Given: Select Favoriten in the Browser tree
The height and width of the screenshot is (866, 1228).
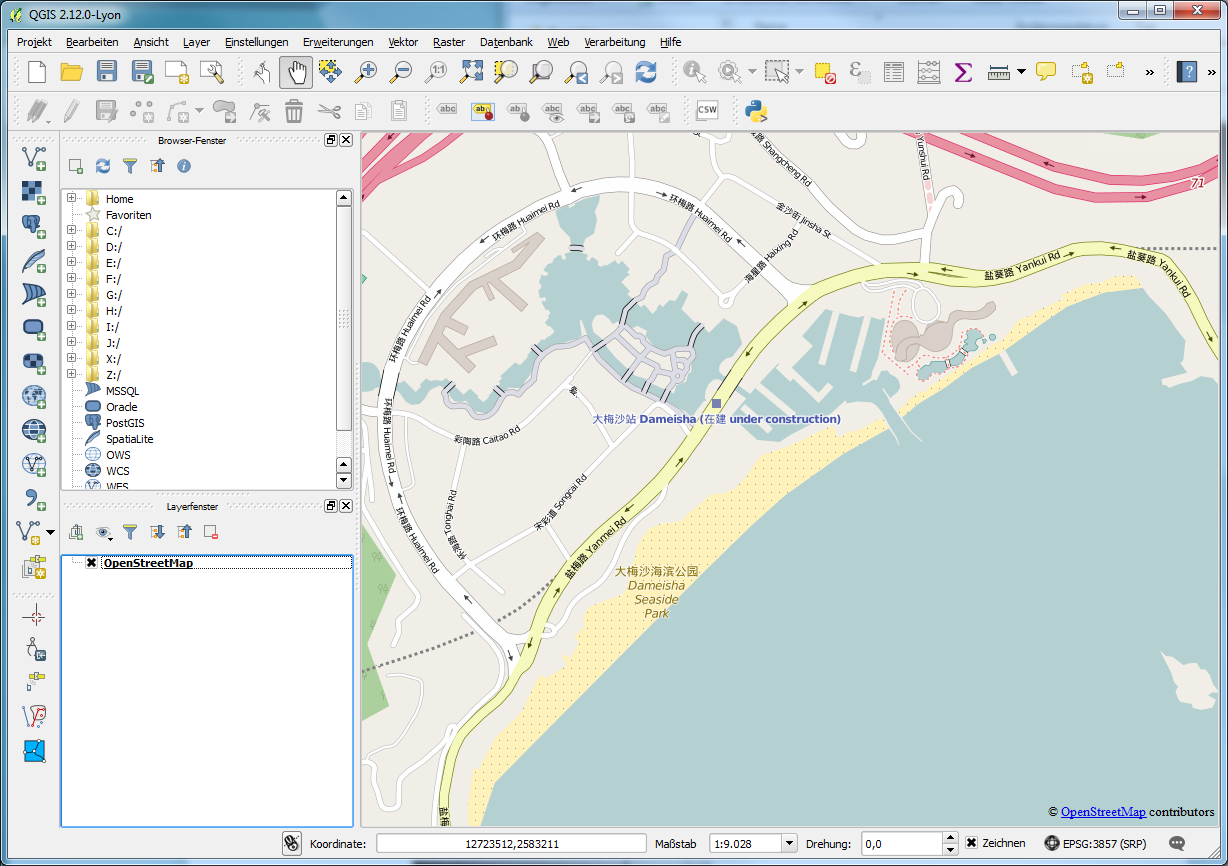Looking at the screenshot, I should [129, 215].
